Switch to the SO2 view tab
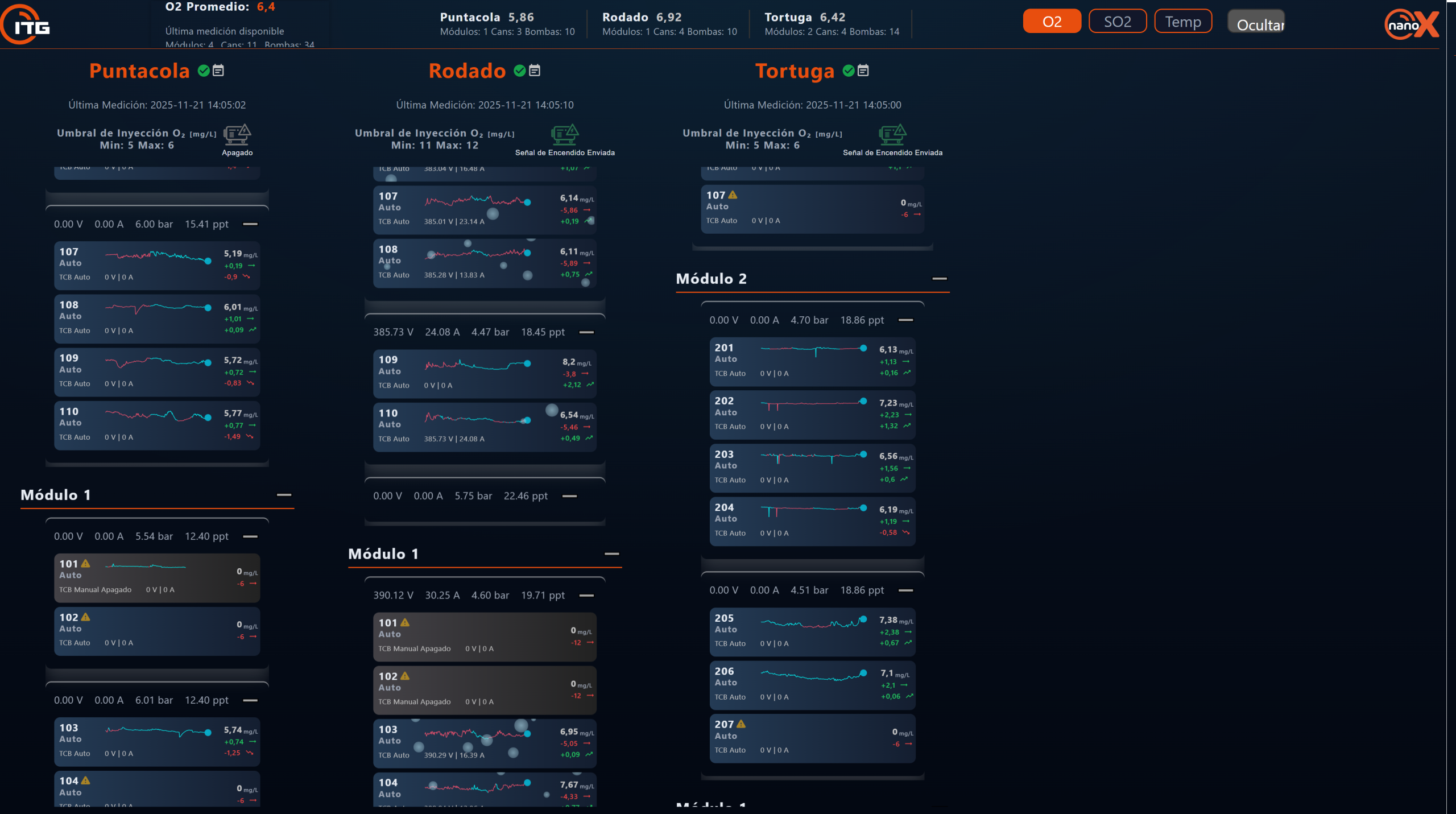This screenshot has height=814, width=1456. (x=1117, y=22)
